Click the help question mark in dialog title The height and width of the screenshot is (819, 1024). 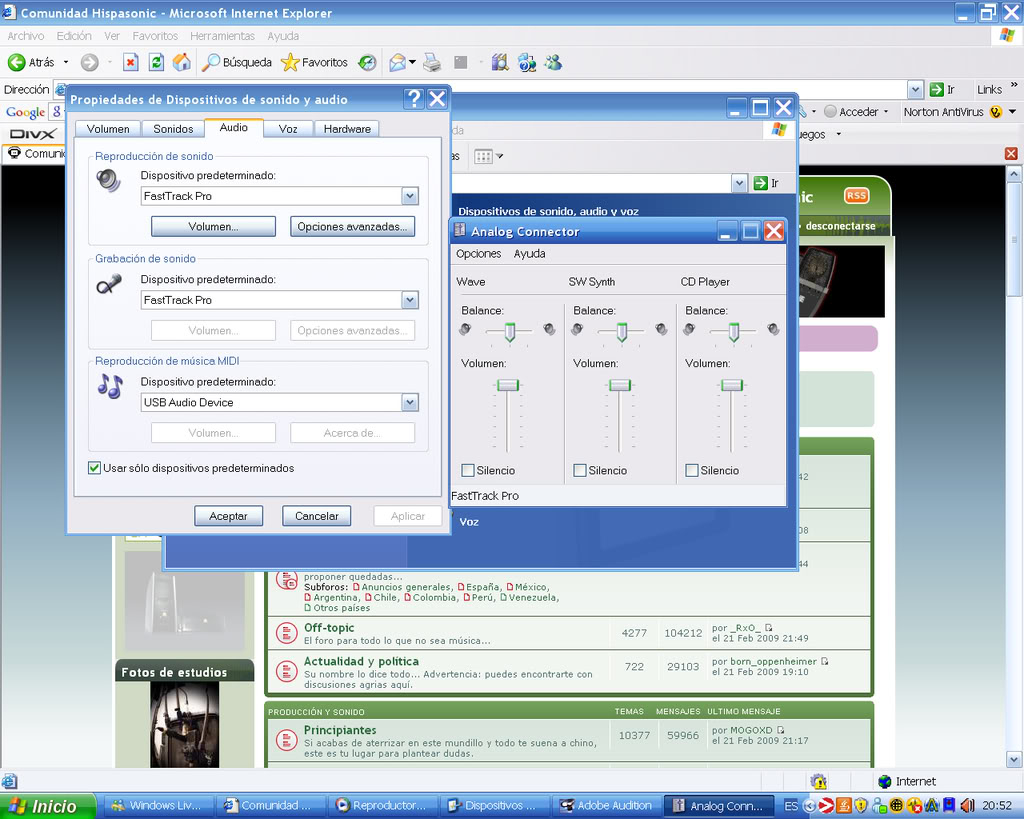click(414, 99)
